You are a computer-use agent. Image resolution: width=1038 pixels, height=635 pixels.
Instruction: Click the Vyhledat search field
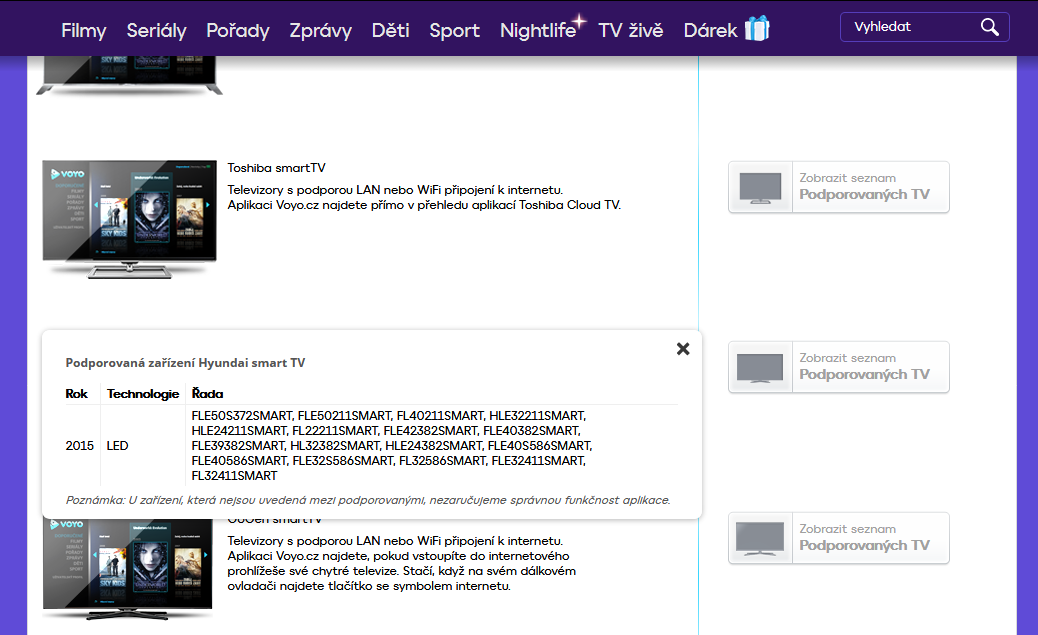coord(910,27)
